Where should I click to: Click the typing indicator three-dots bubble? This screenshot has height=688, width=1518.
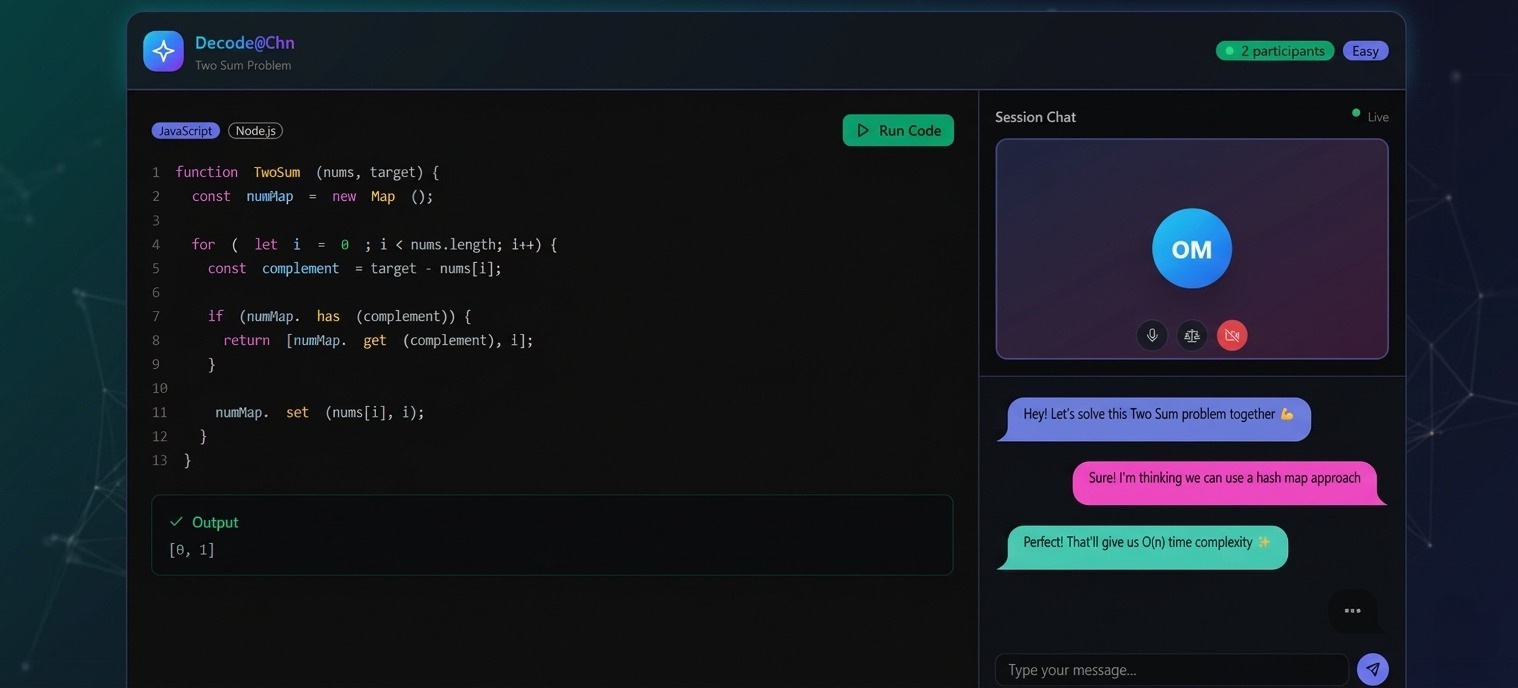coord(1352,611)
